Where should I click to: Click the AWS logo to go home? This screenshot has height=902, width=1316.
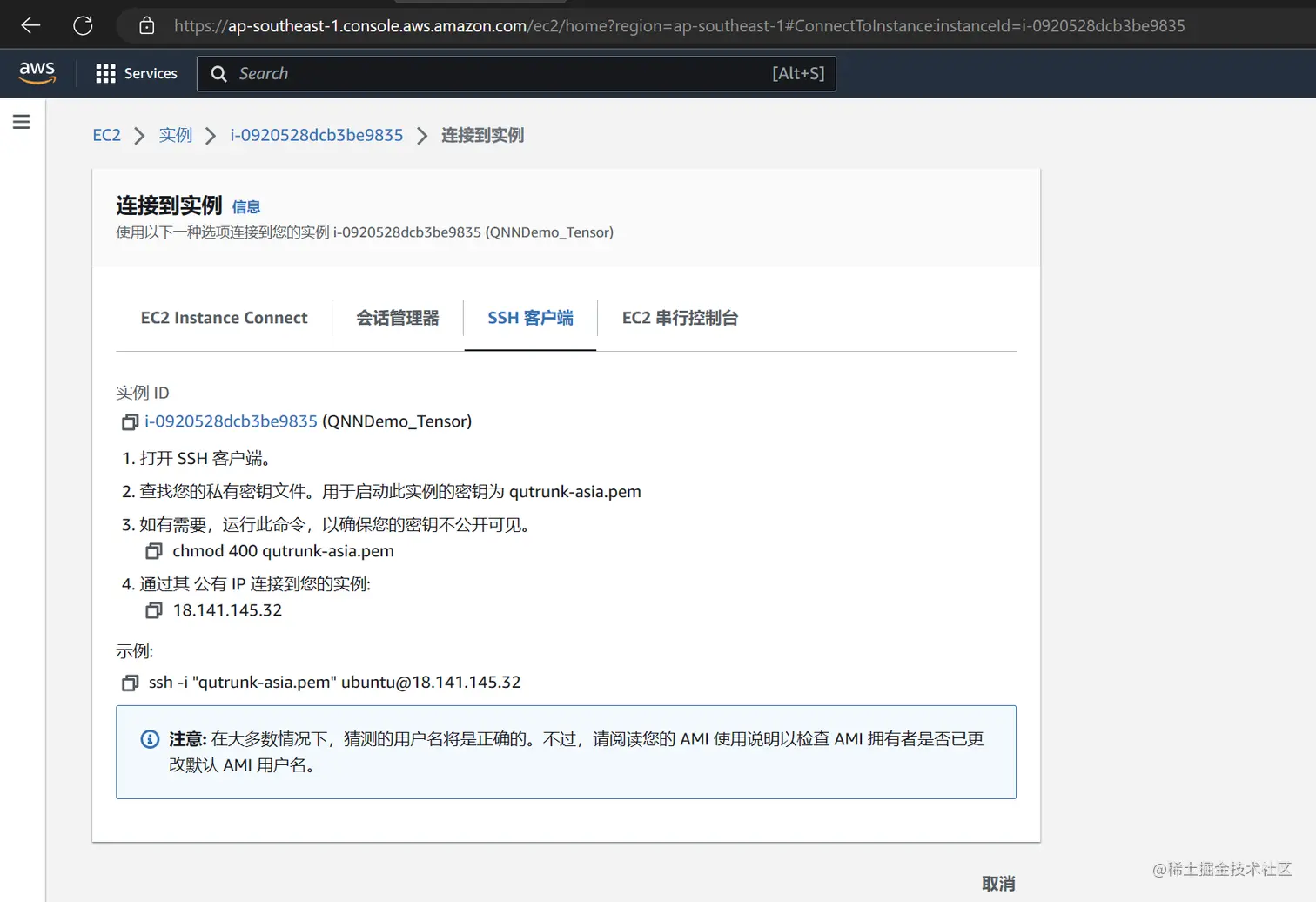[x=37, y=73]
